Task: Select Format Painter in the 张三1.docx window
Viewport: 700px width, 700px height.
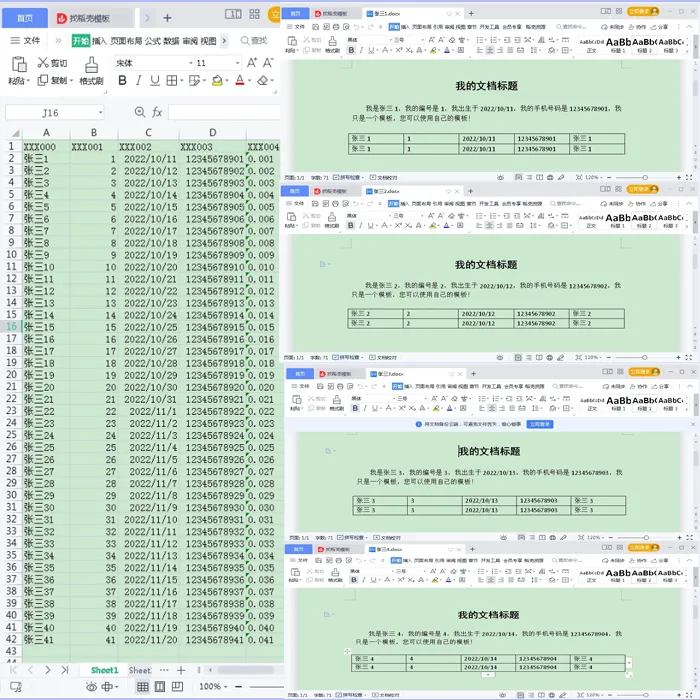Action: tap(333, 42)
